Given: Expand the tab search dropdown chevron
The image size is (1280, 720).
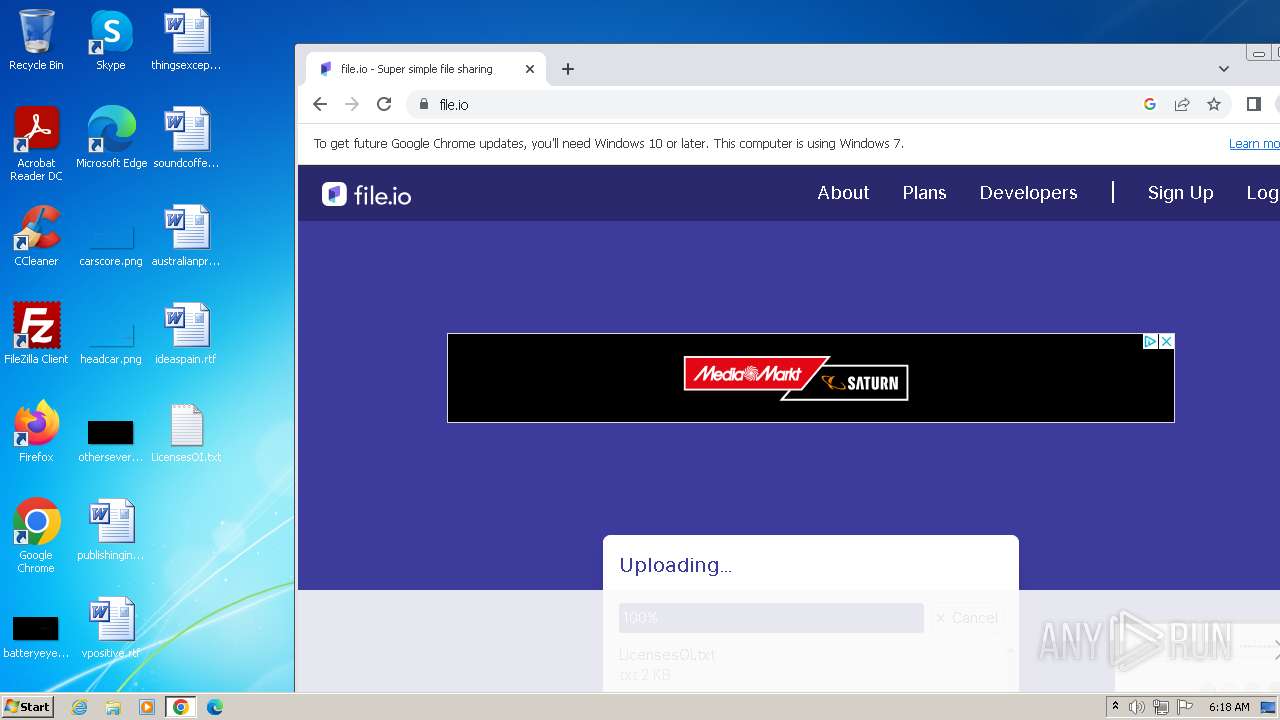Looking at the screenshot, I should (x=1223, y=69).
